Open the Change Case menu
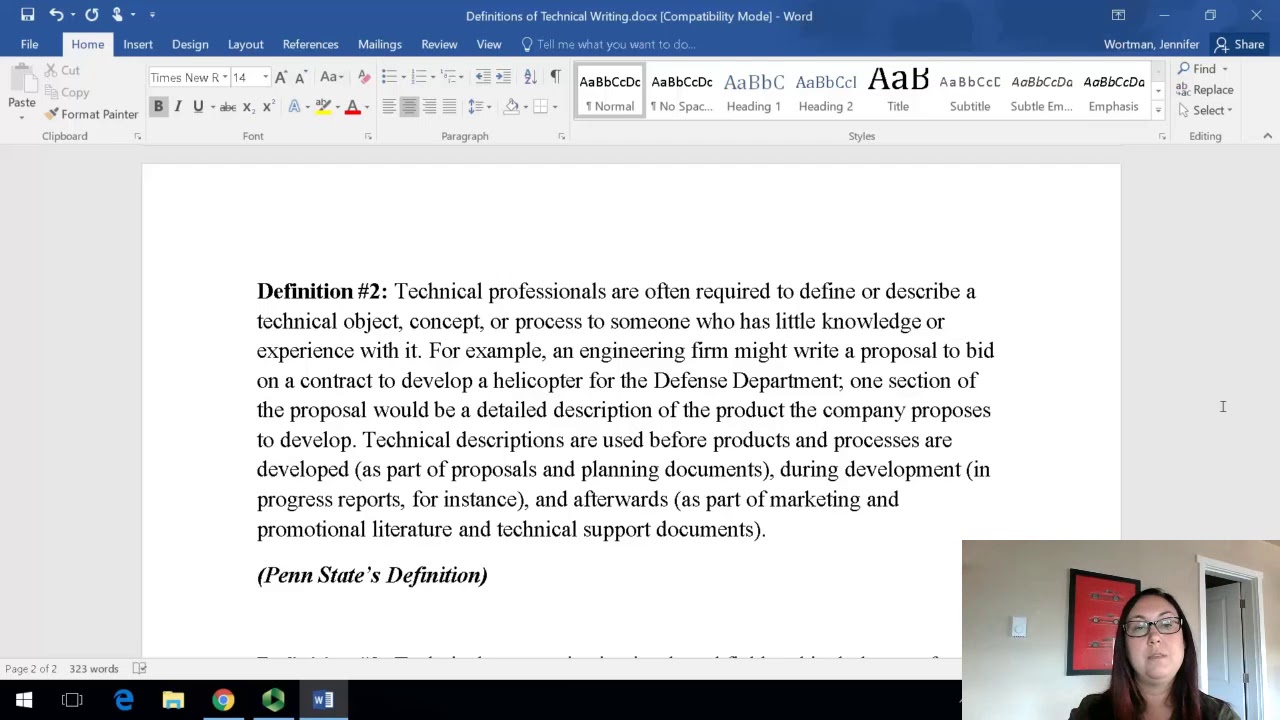 [x=331, y=77]
